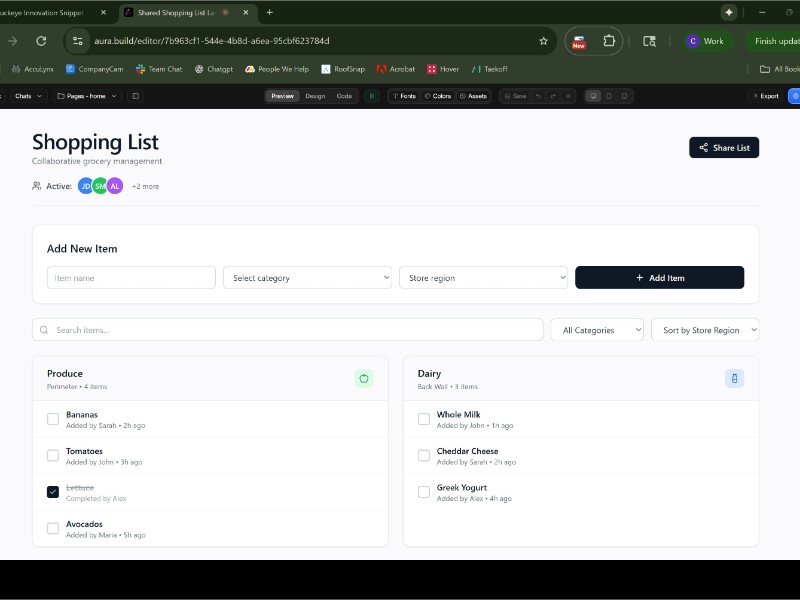
Task: Click the sidebar panel toggle icon in editor toolbar
Action: coord(136,96)
